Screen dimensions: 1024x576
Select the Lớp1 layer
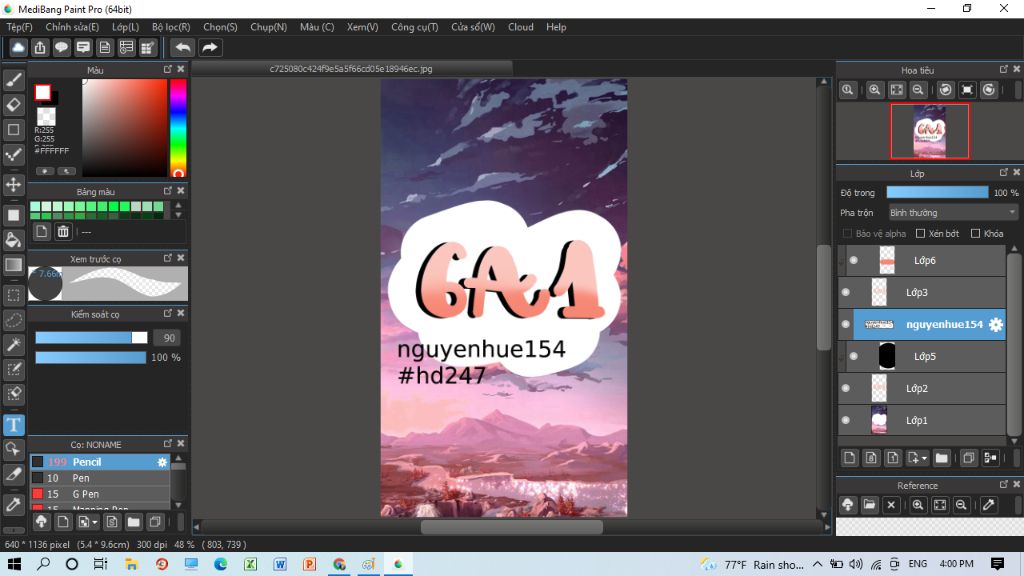tap(921, 421)
